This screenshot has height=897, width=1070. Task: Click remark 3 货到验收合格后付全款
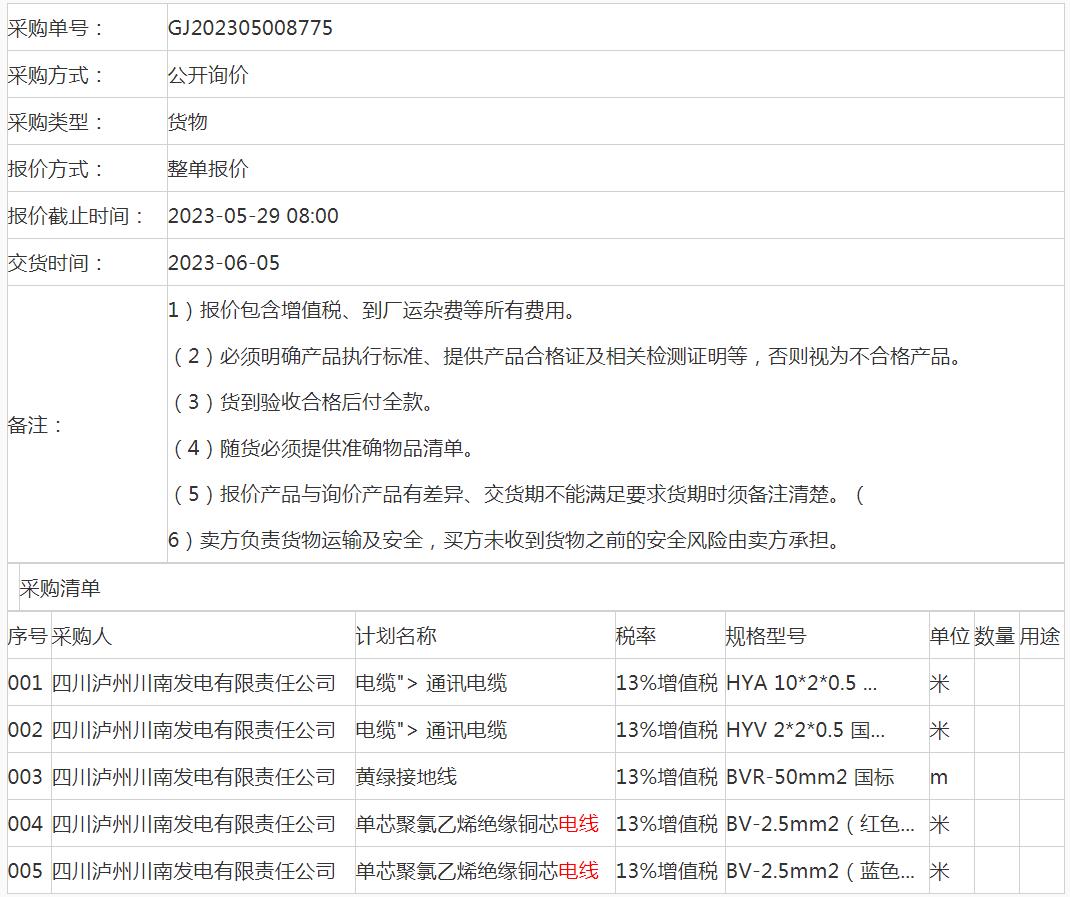[303, 402]
